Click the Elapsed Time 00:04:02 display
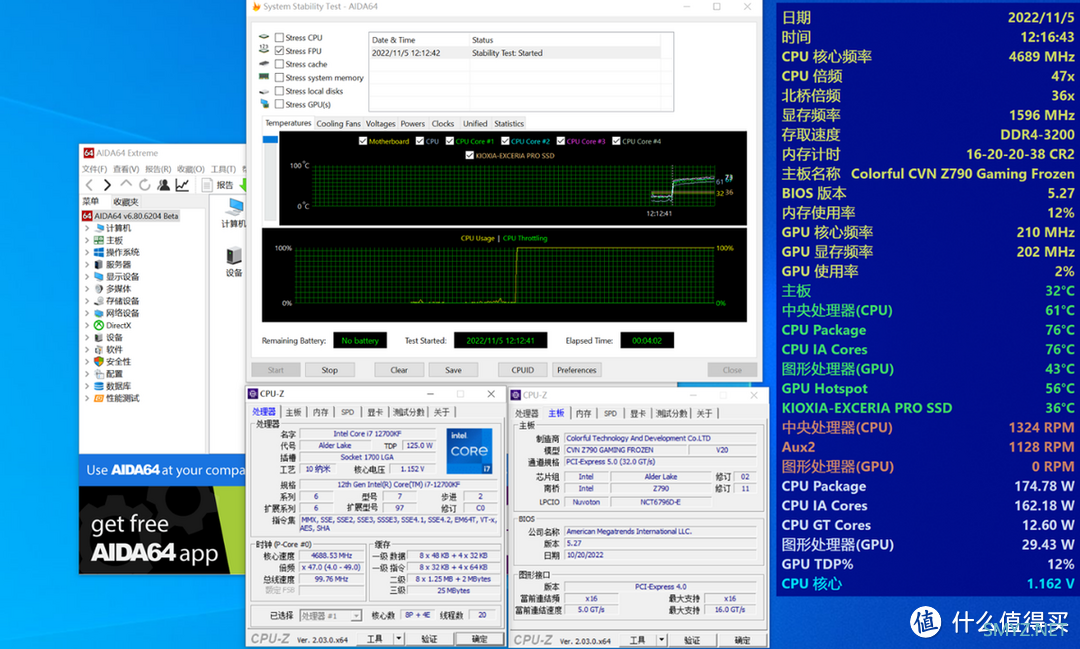 click(647, 340)
